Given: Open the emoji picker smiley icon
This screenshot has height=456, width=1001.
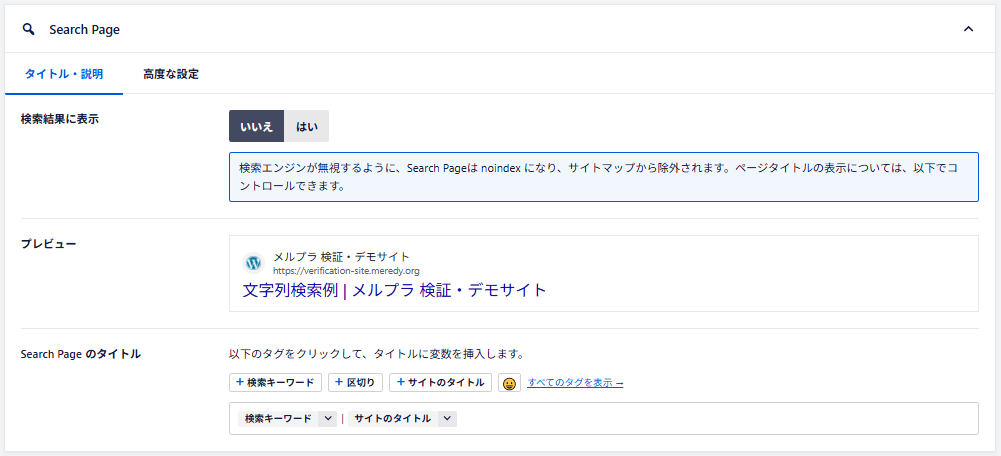Looking at the screenshot, I should [510, 384].
